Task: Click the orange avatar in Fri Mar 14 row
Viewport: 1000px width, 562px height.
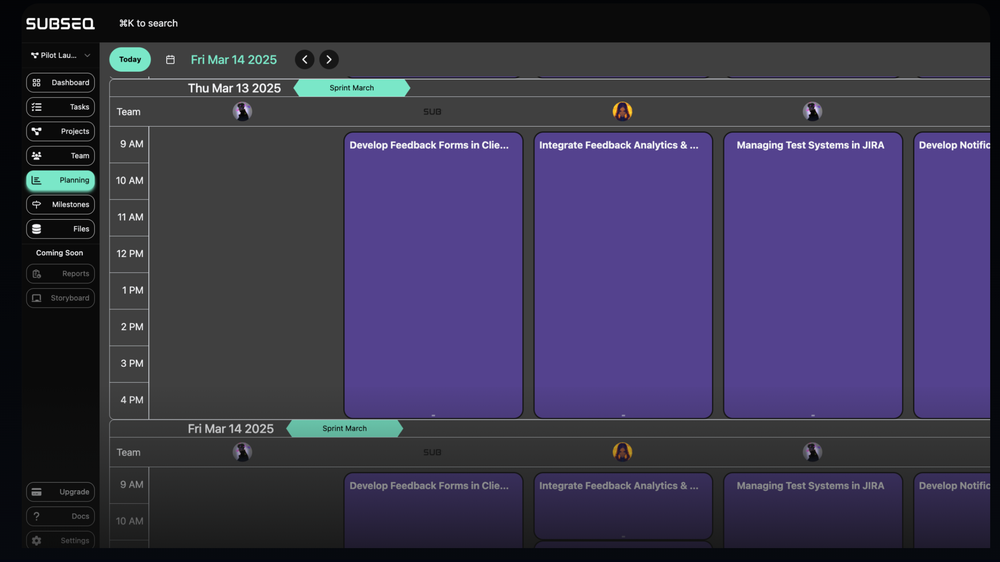Action: tap(622, 452)
